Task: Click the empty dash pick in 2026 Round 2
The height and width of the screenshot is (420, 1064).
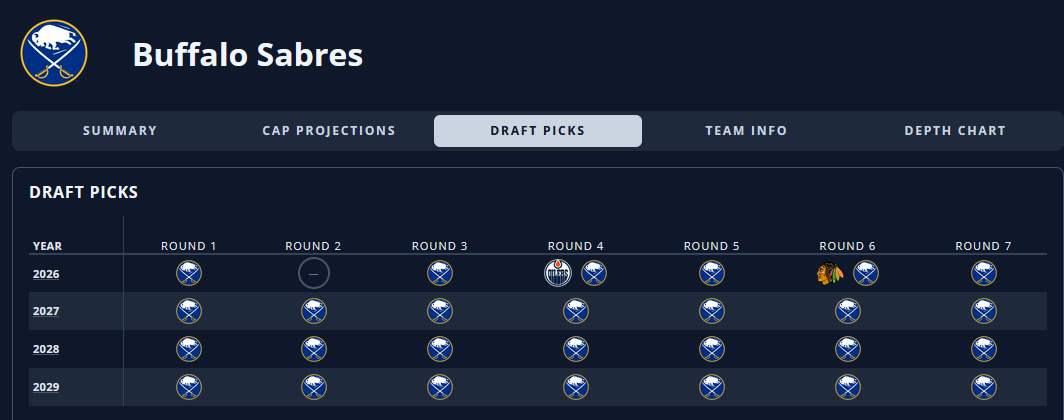Action: coord(313,273)
